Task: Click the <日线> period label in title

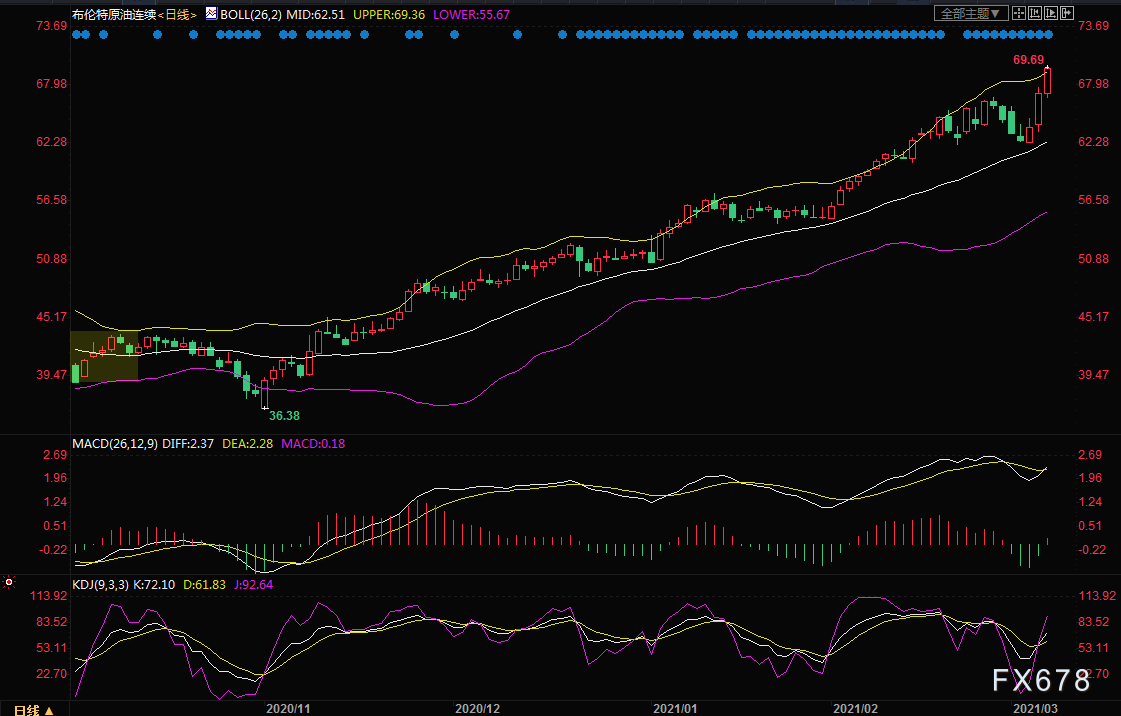Action: (178, 15)
